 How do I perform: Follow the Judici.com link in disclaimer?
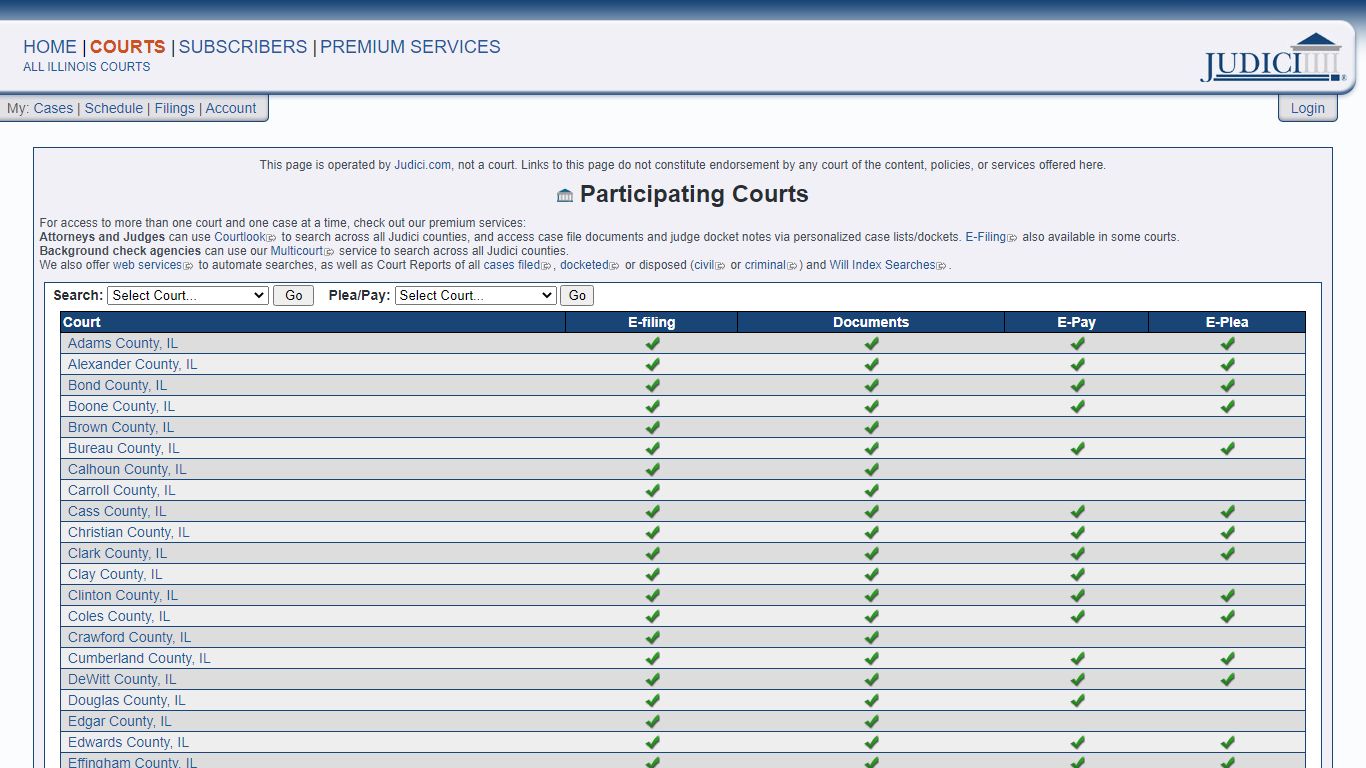[x=422, y=165]
